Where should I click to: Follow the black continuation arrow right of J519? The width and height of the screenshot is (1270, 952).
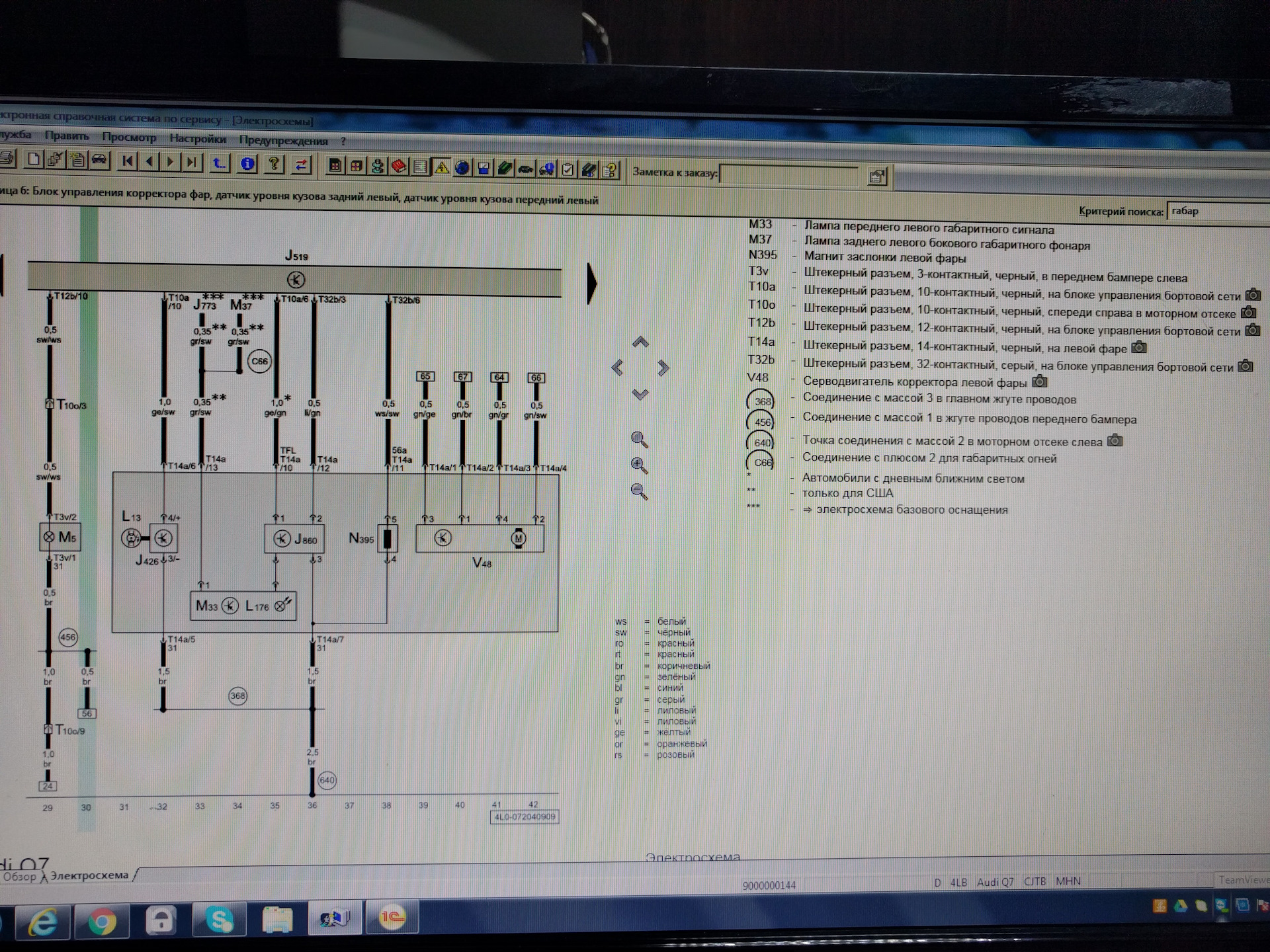coord(592,284)
